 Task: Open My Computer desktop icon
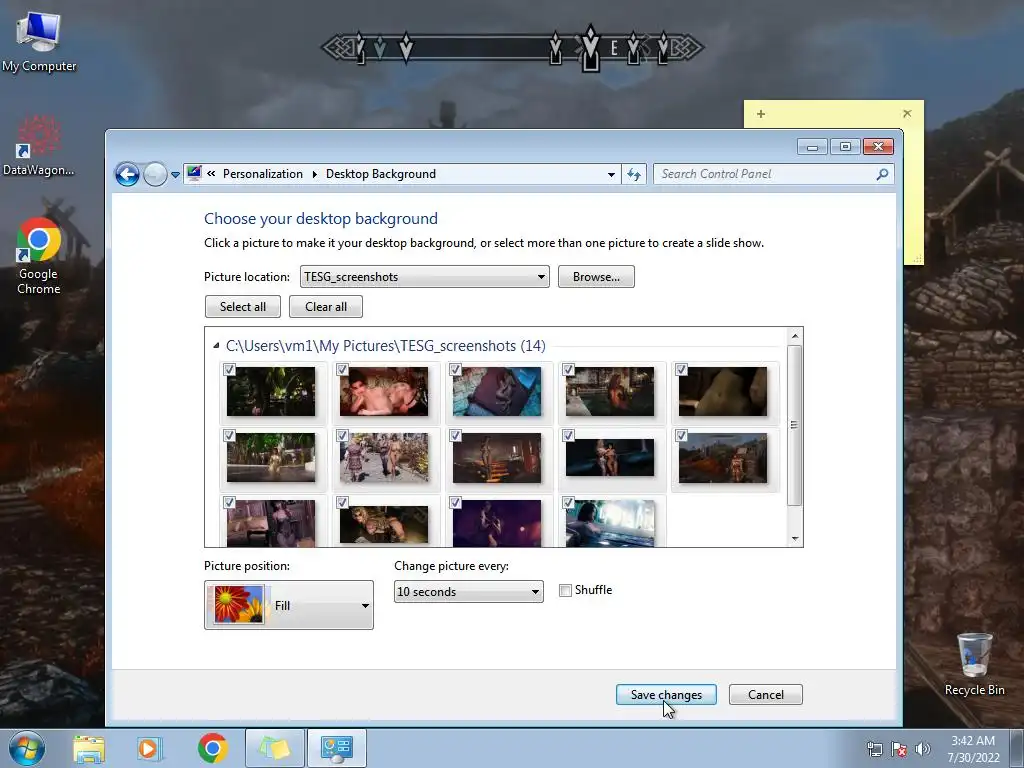coord(39,42)
